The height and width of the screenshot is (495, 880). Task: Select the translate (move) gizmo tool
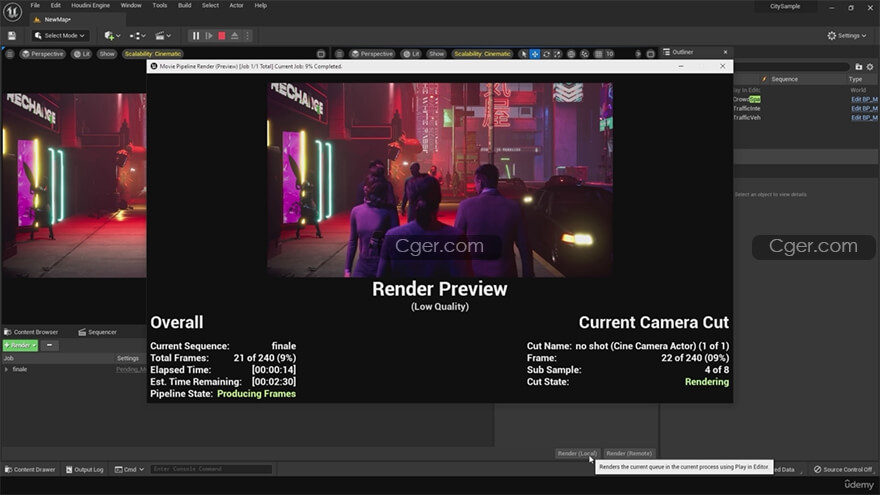tap(535, 54)
